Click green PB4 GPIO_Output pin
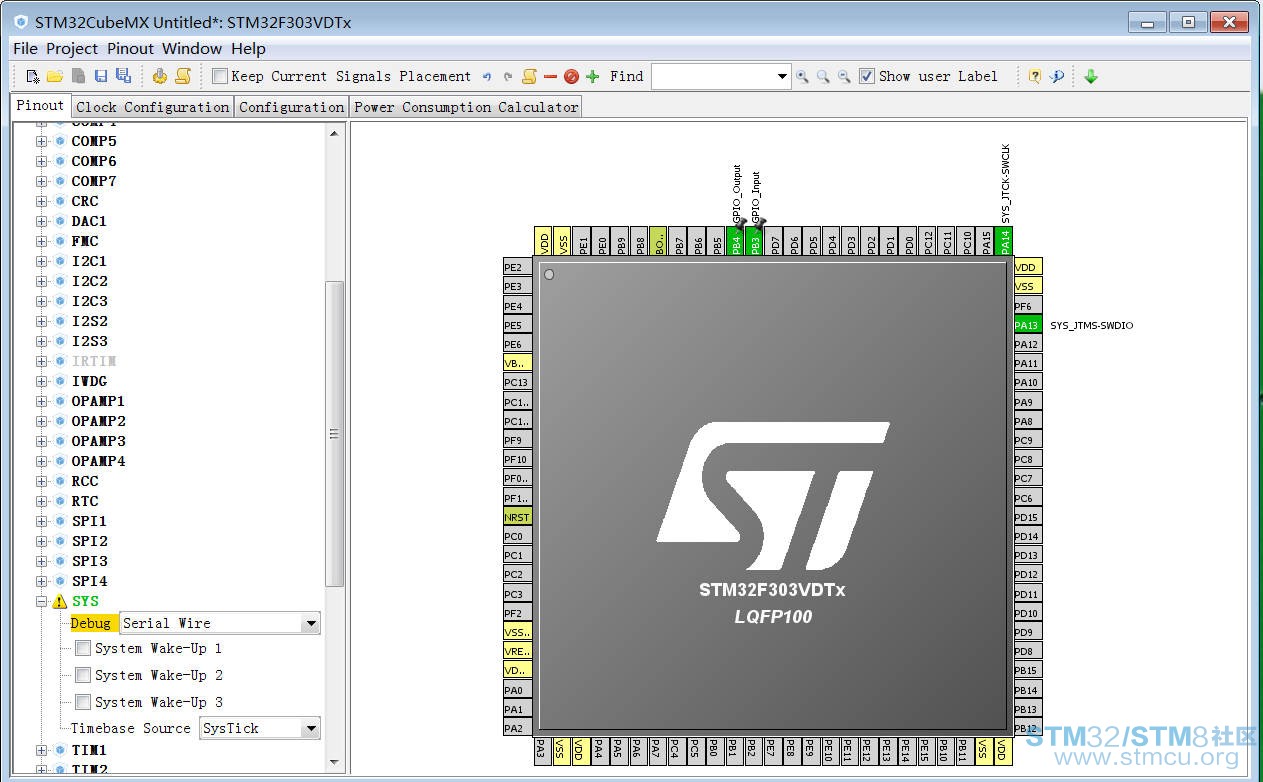The height and width of the screenshot is (782, 1263). 736,241
